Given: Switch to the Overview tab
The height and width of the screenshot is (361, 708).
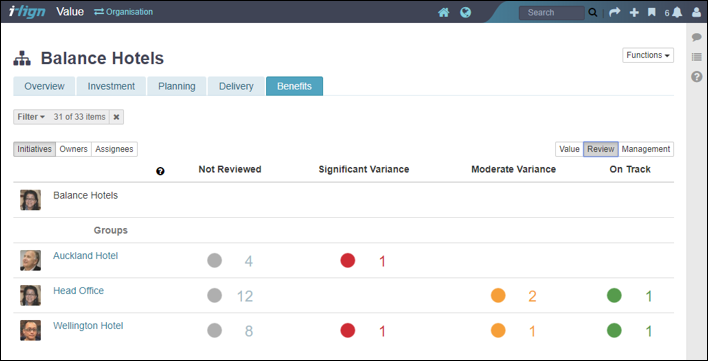Looking at the screenshot, I should click(x=44, y=86).
